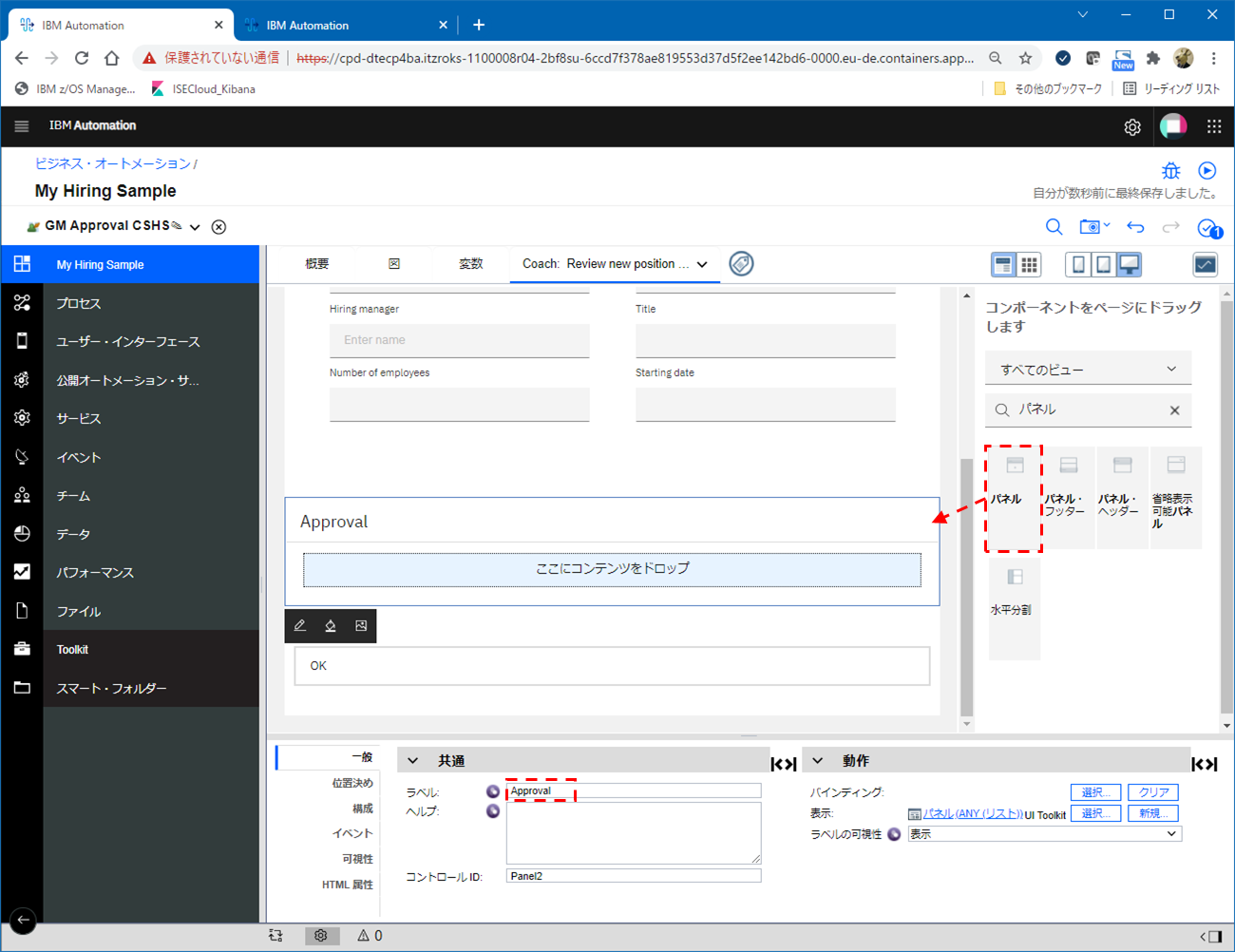Click the tag icon next to Coach selector

click(741, 264)
